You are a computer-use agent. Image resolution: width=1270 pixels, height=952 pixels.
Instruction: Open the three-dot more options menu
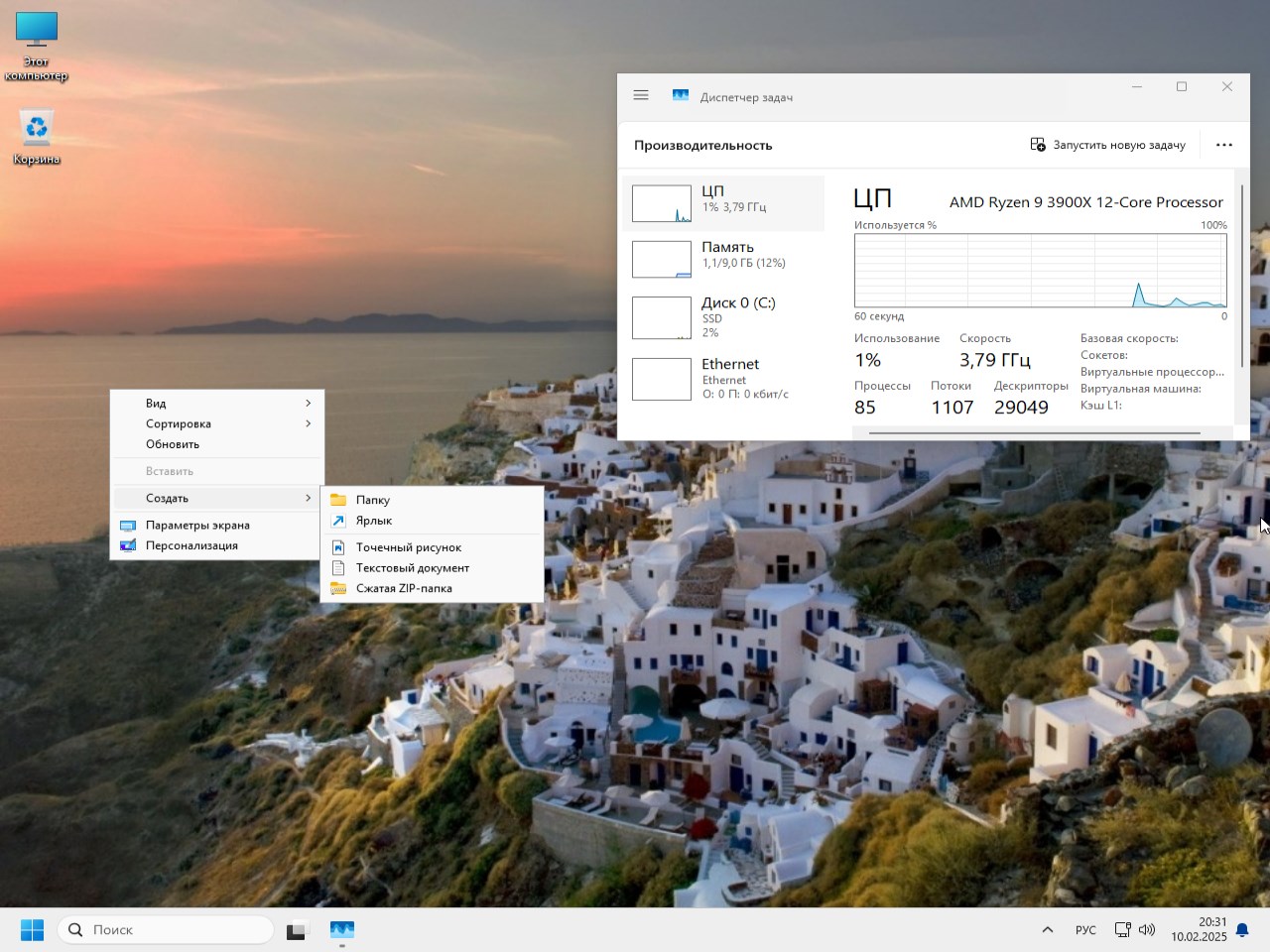(x=1224, y=145)
